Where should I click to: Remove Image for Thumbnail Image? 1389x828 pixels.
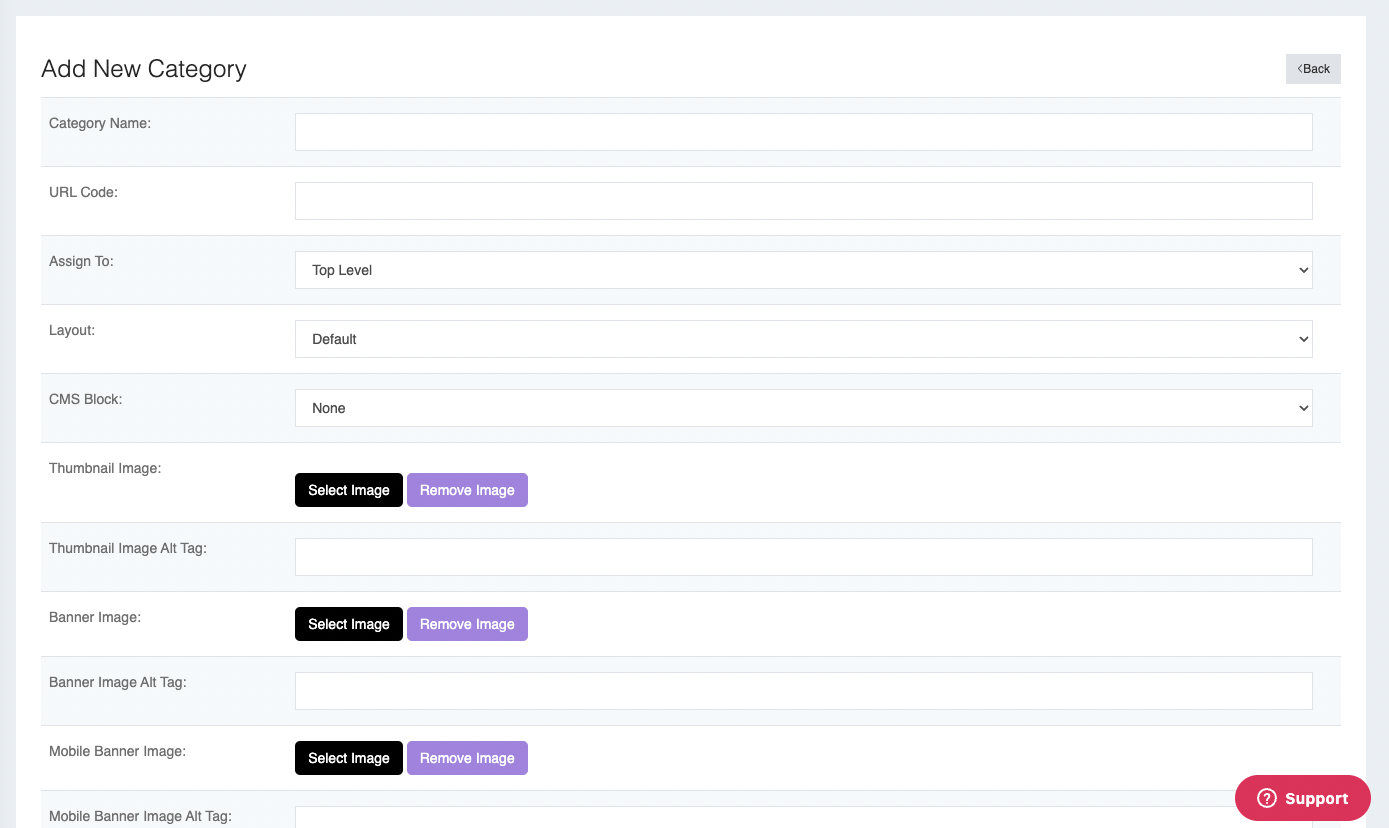467,490
